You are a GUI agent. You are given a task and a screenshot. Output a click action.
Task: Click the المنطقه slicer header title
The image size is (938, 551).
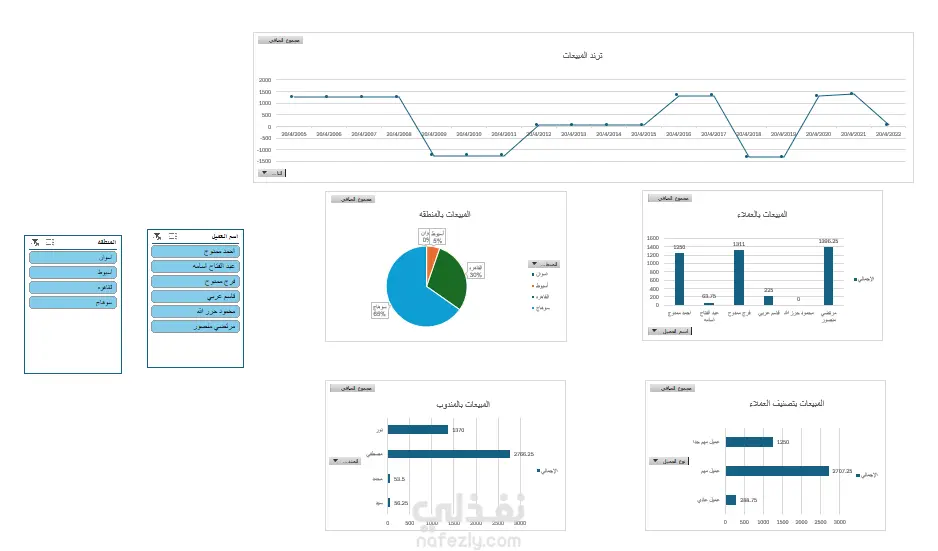point(107,242)
